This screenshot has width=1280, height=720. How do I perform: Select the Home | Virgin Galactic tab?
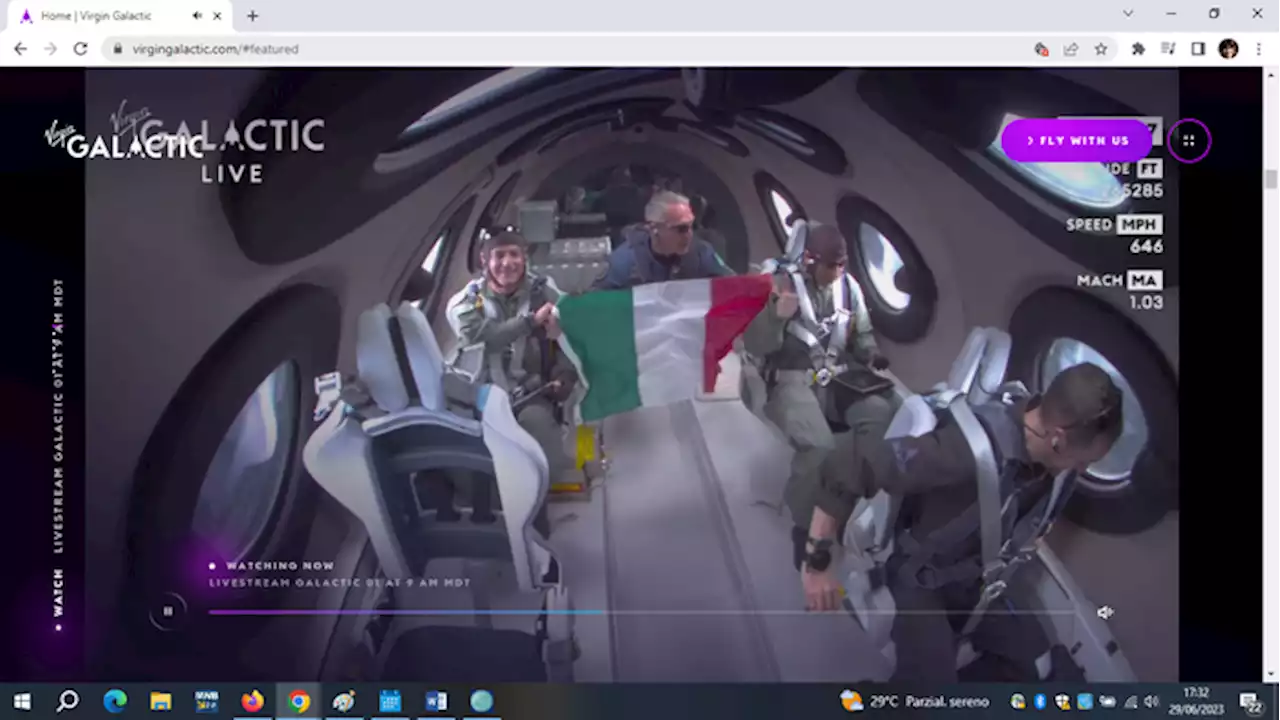click(121, 16)
